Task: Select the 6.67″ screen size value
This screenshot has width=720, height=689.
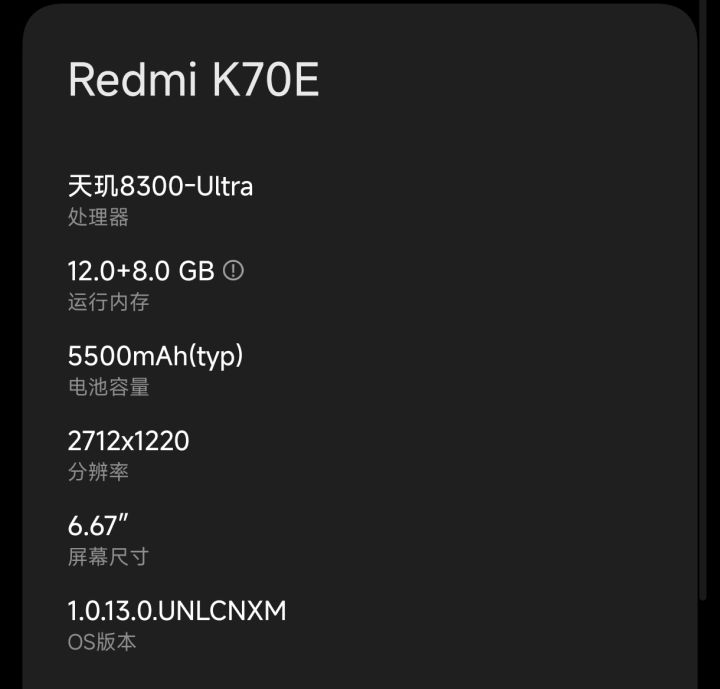Action: coord(100,526)
